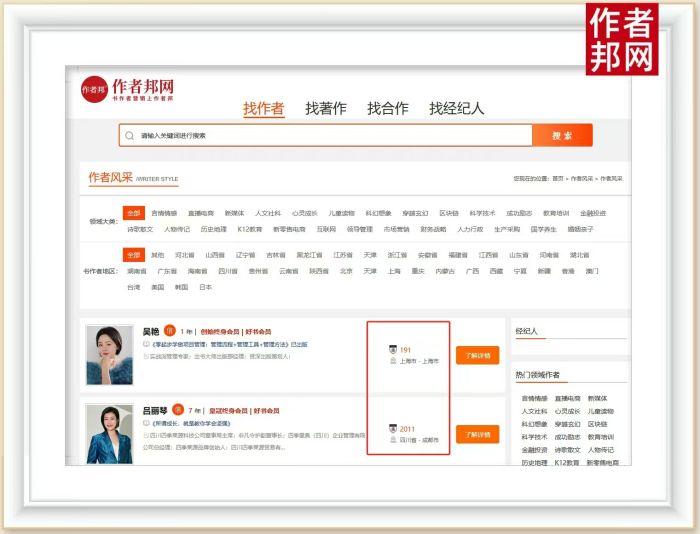The image size is (700, 534).
Task: Click 了解详情 button for 吴艳
Action: (x=477, y=355)
